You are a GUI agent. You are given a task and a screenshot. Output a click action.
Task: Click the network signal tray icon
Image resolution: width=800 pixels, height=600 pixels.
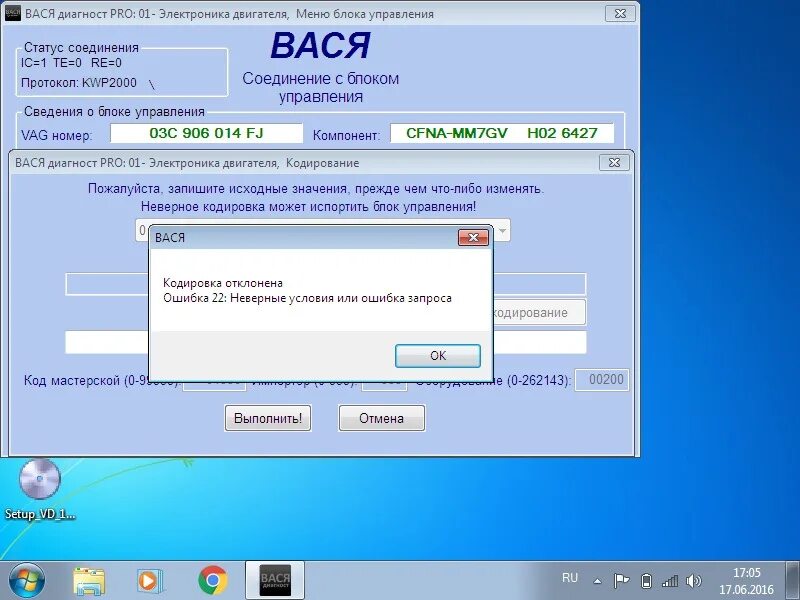pyautogui.click(x=670, y=581)
